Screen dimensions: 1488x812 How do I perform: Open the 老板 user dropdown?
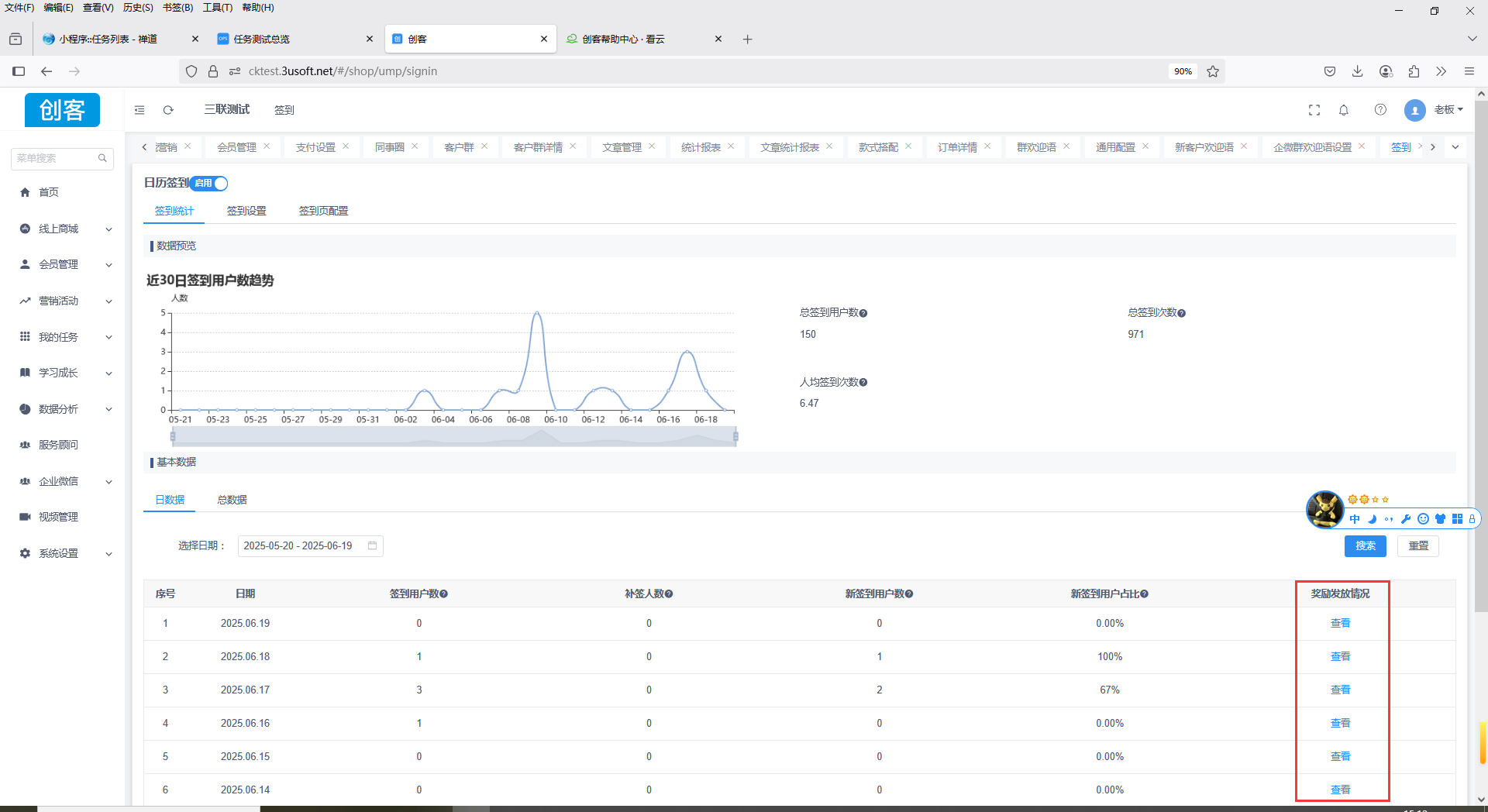click(1447, 110)
